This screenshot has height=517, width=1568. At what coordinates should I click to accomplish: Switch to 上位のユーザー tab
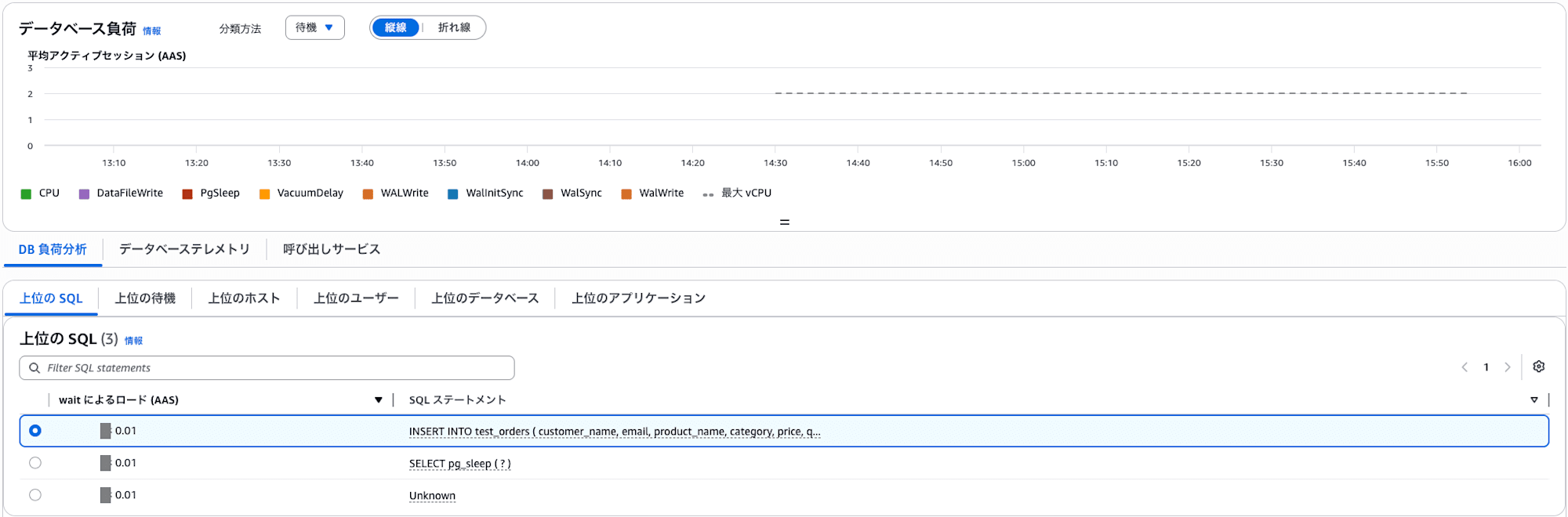click(356, 298)
